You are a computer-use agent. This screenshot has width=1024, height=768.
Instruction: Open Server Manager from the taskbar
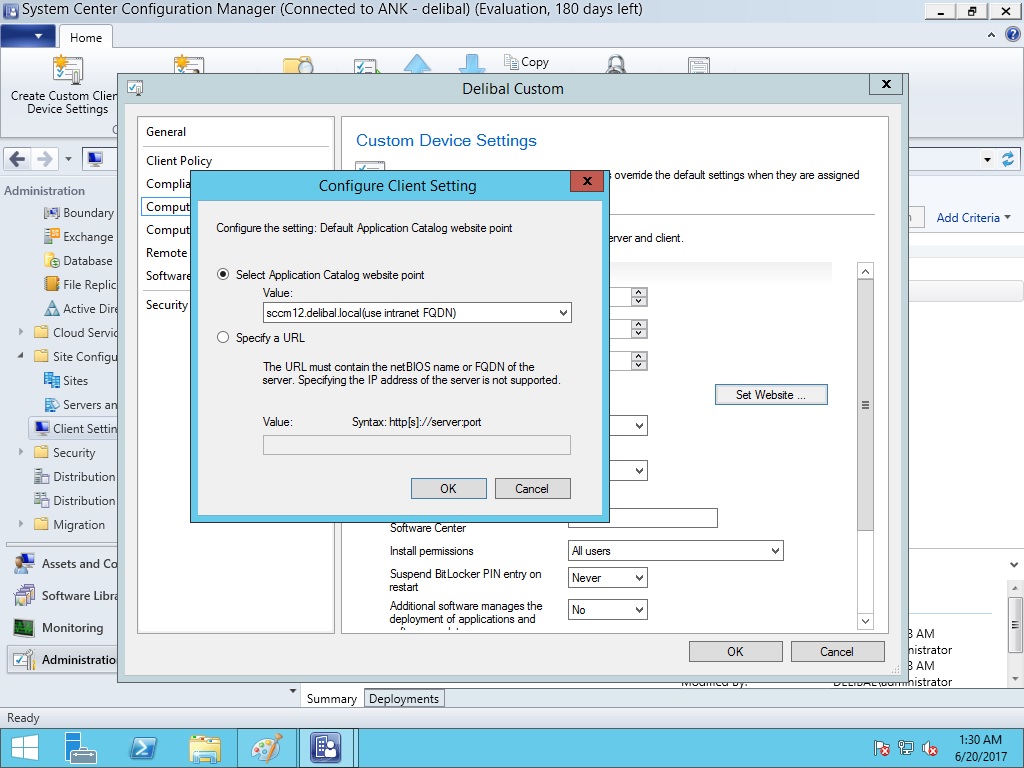(81, 748)
